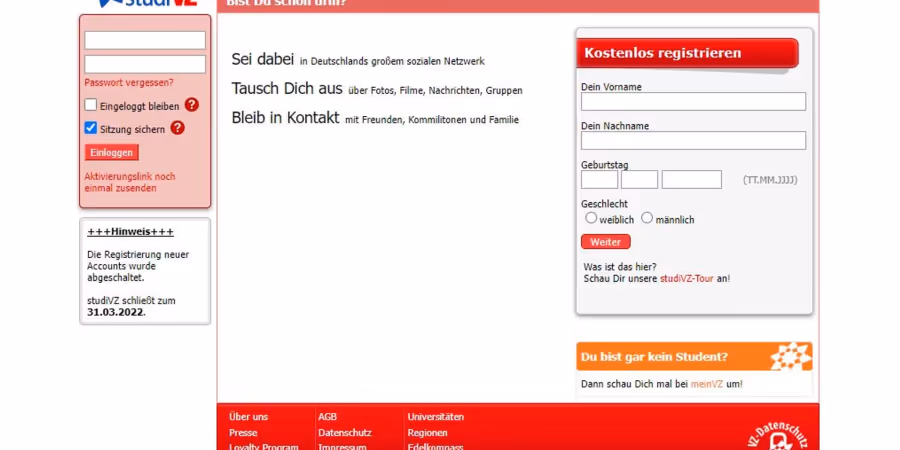Image resolution: width=900 pixels, height=450 pixels.
Task: Open Regionen footer link
Action: [428, 433]
